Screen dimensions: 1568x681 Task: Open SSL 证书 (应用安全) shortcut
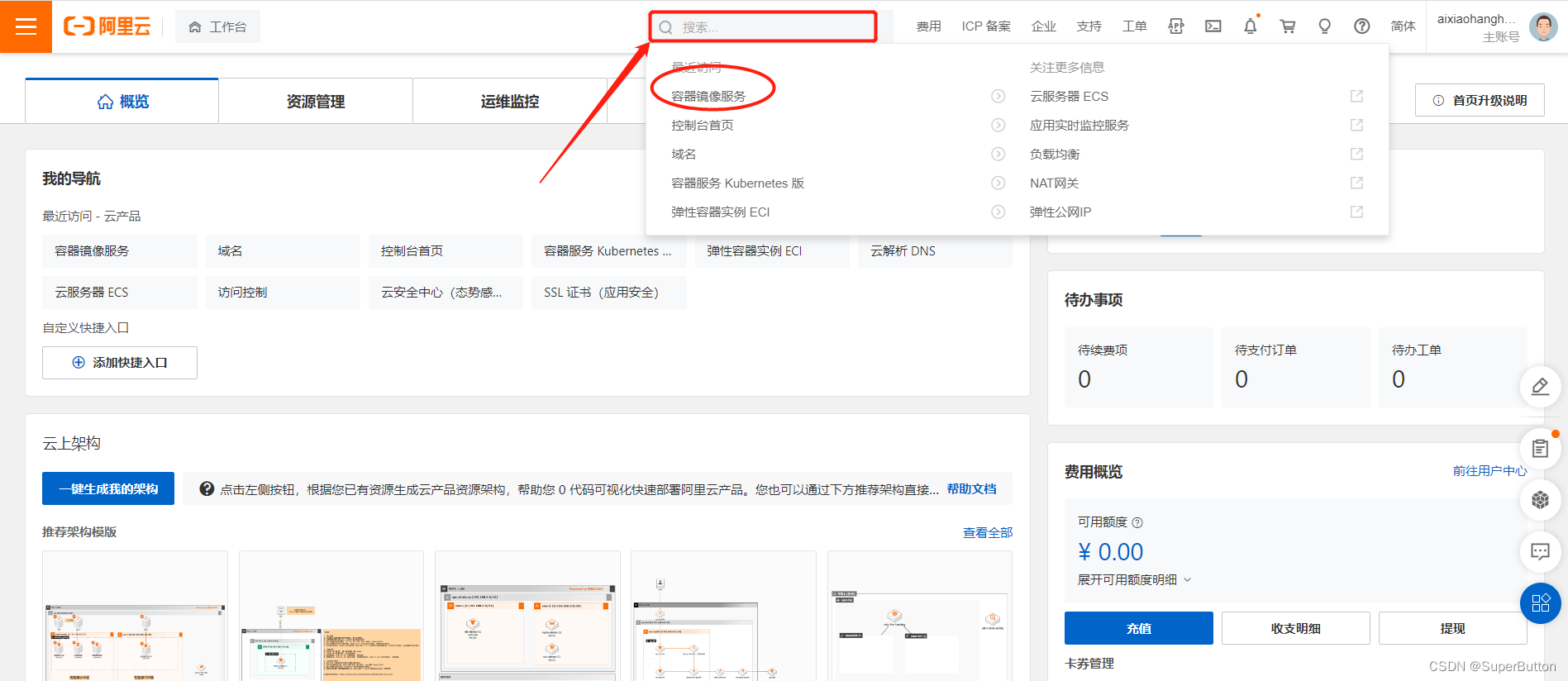609,293
